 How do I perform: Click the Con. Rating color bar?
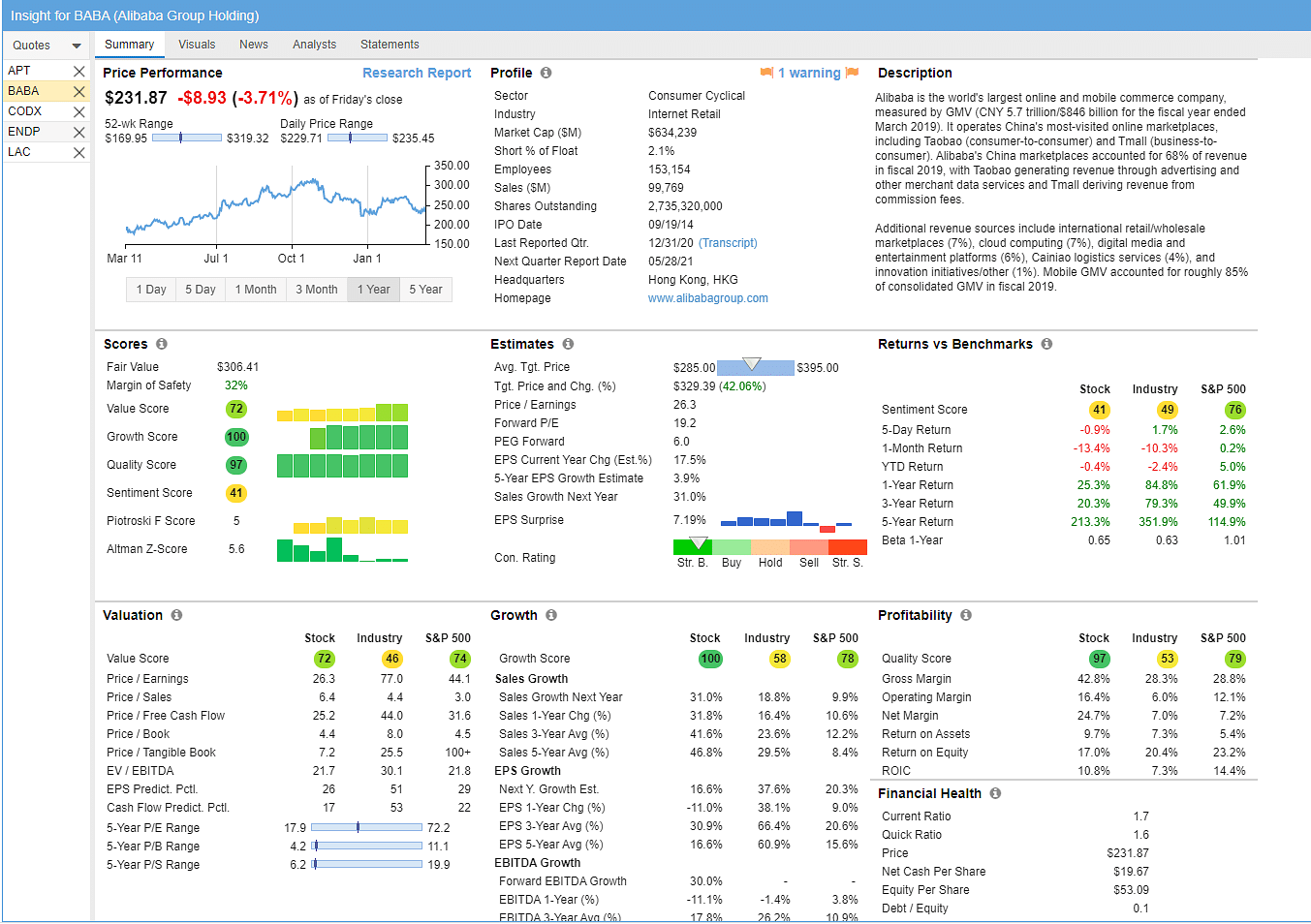[x=770, y=547]
